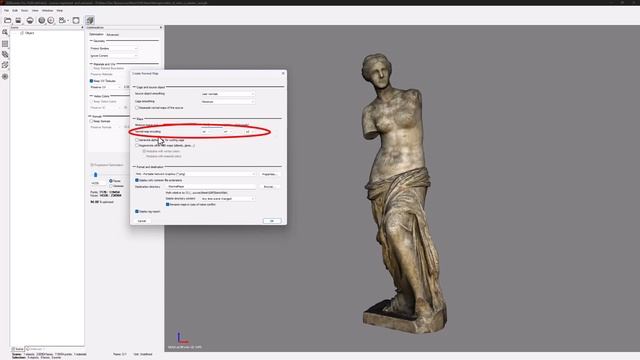Screen dimensions: 640x360
Task: Open the Help menu
Action: 60,10
